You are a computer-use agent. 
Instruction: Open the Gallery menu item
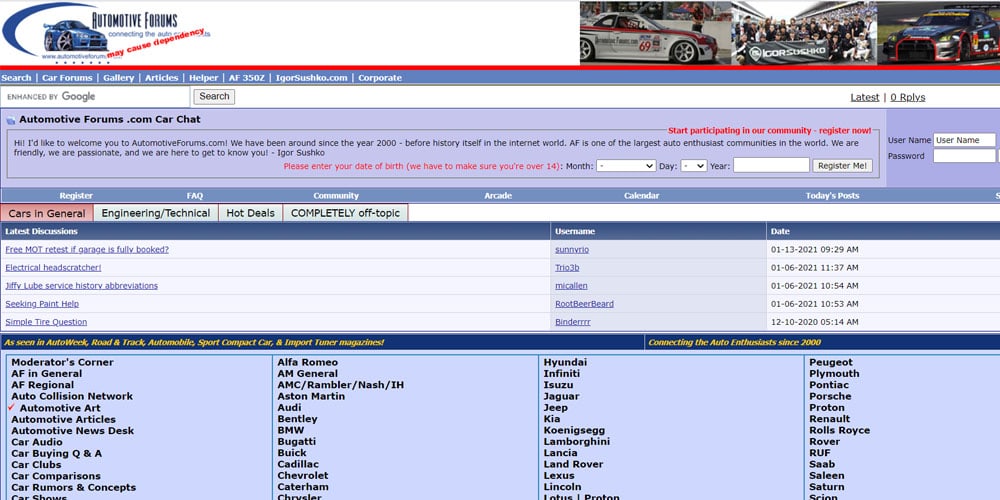118,78
